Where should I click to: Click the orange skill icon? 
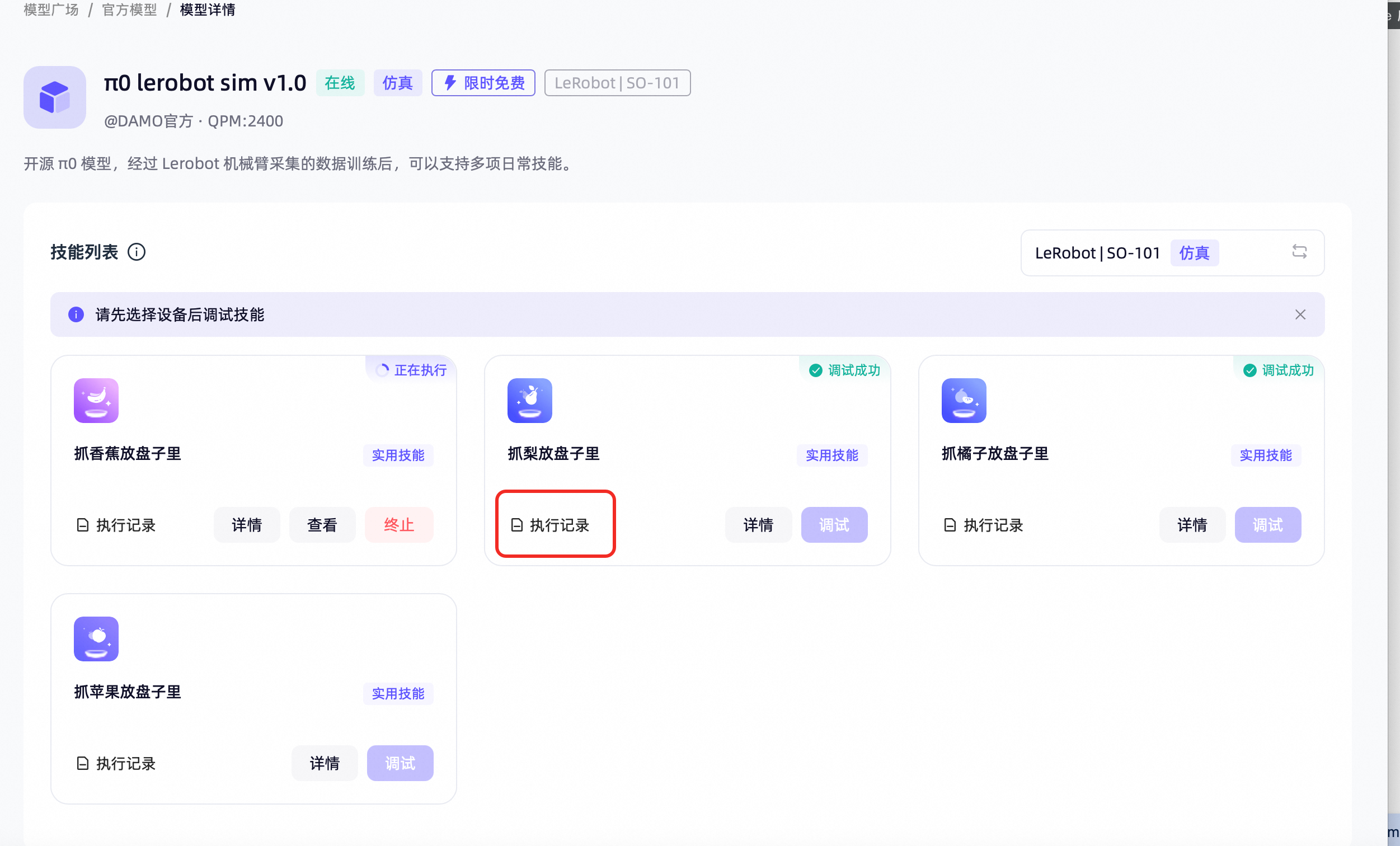(964, 401)
